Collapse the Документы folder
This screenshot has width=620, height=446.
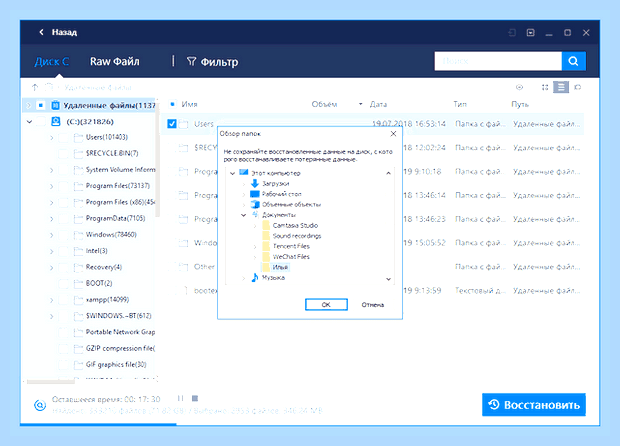[x=244, y=215]
